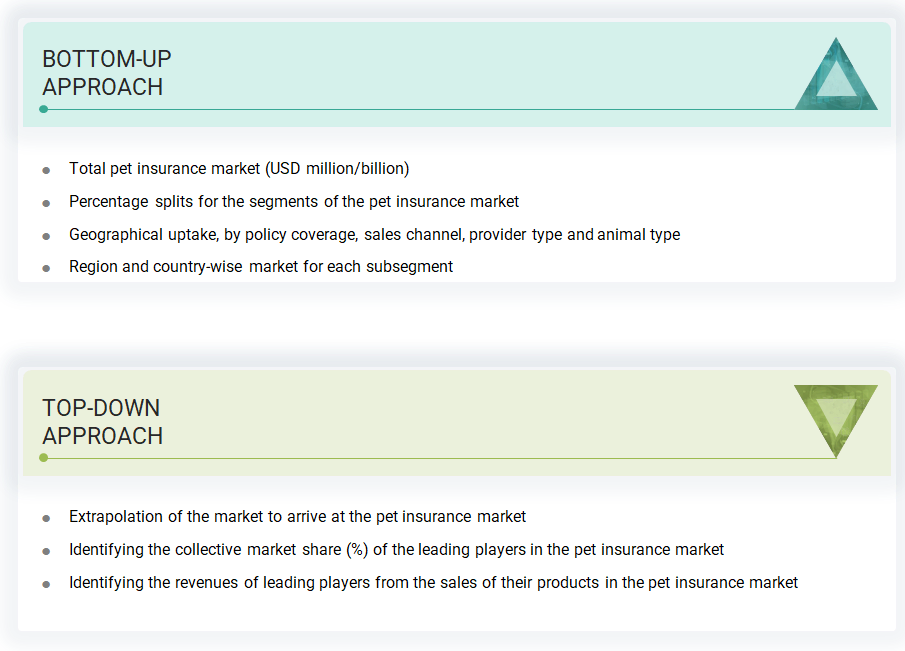905x651 pixels.
Task: Click the bullet icon beside Extrapolation of the market
Action: pos(46,517)
